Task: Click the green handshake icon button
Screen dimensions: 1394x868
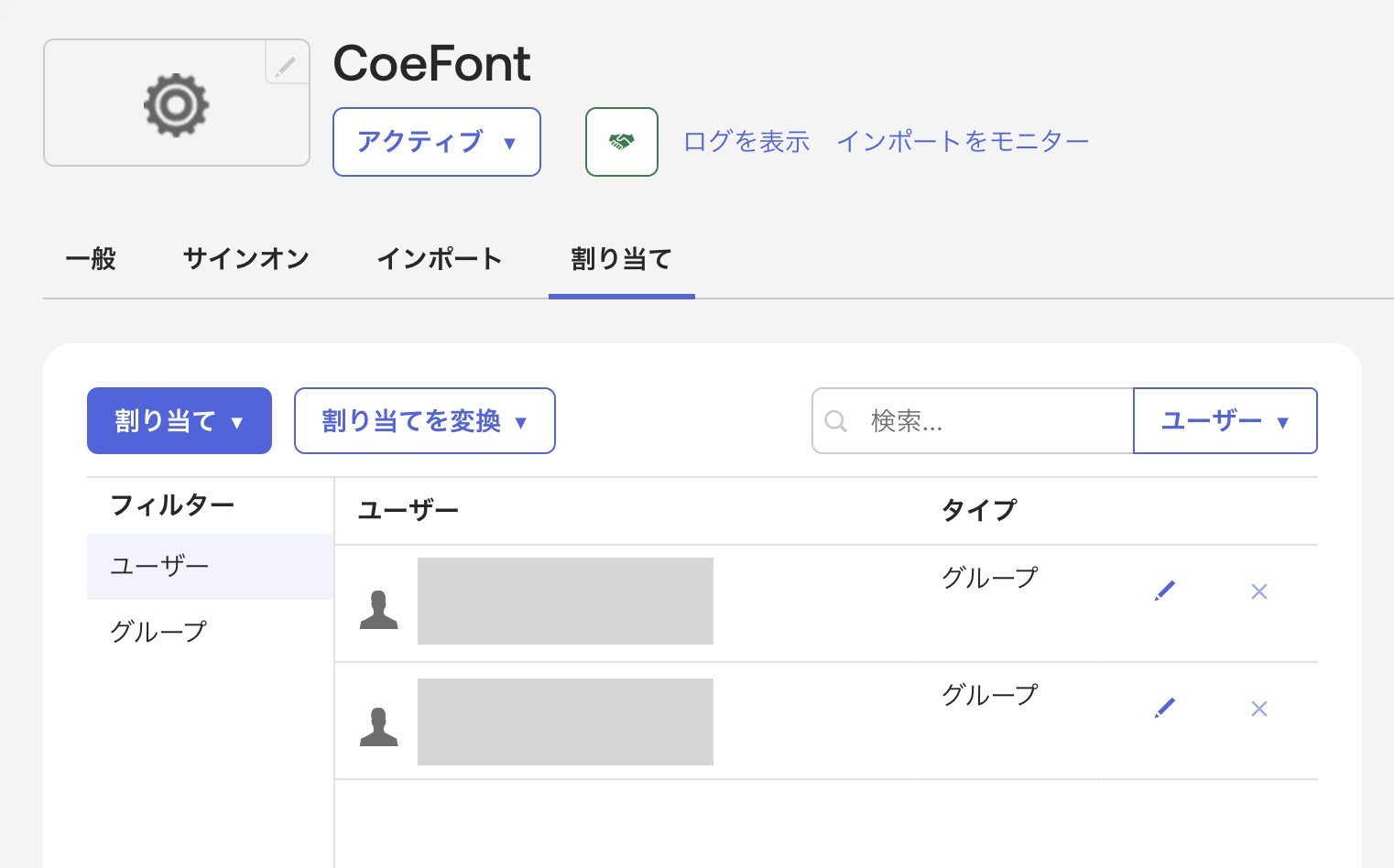Action: tap(622, 142)
